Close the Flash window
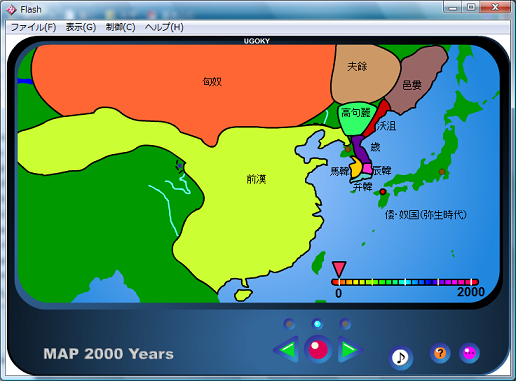The width and height of the screenshot is (516, 381). [x=495, y=7]
